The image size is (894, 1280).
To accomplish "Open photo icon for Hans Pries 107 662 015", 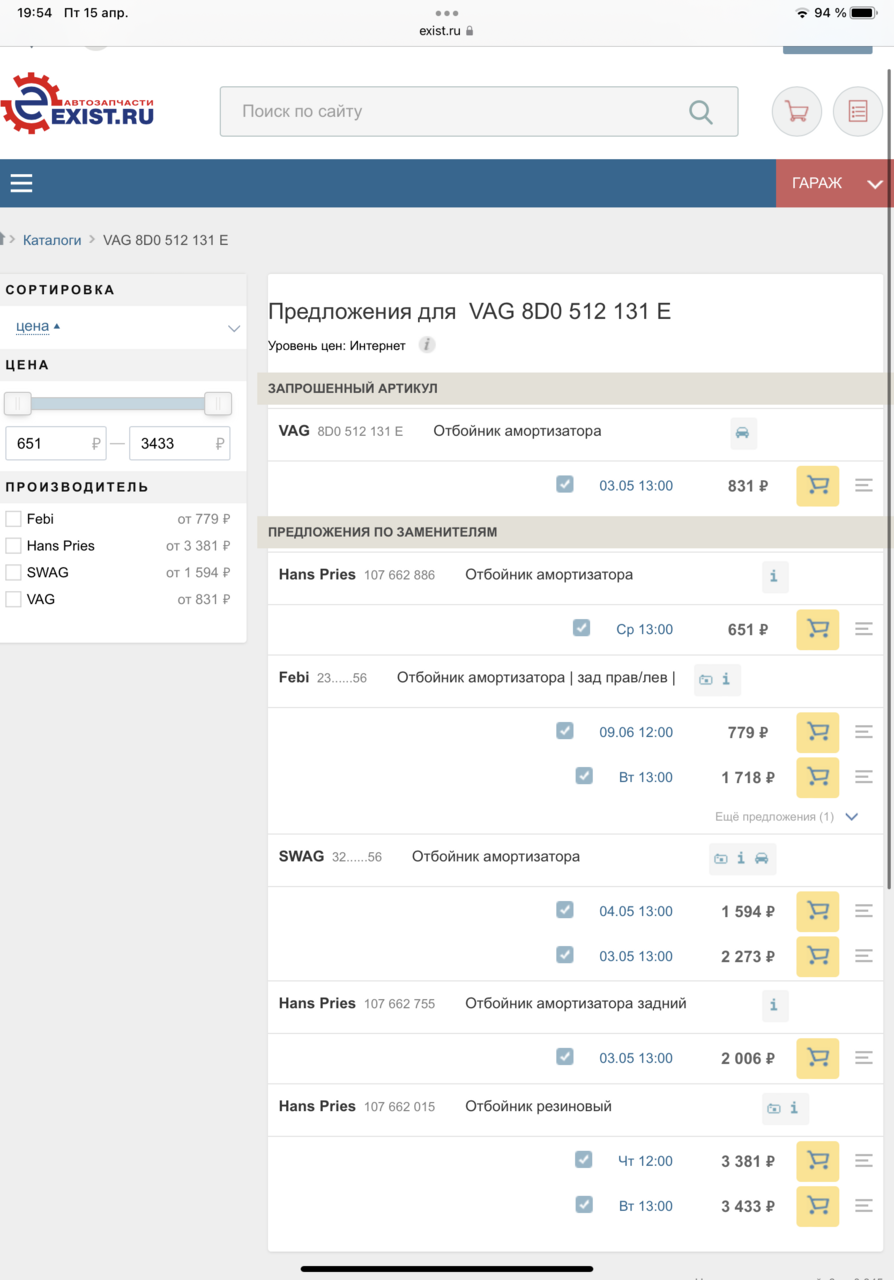I will coord(774,1108).
